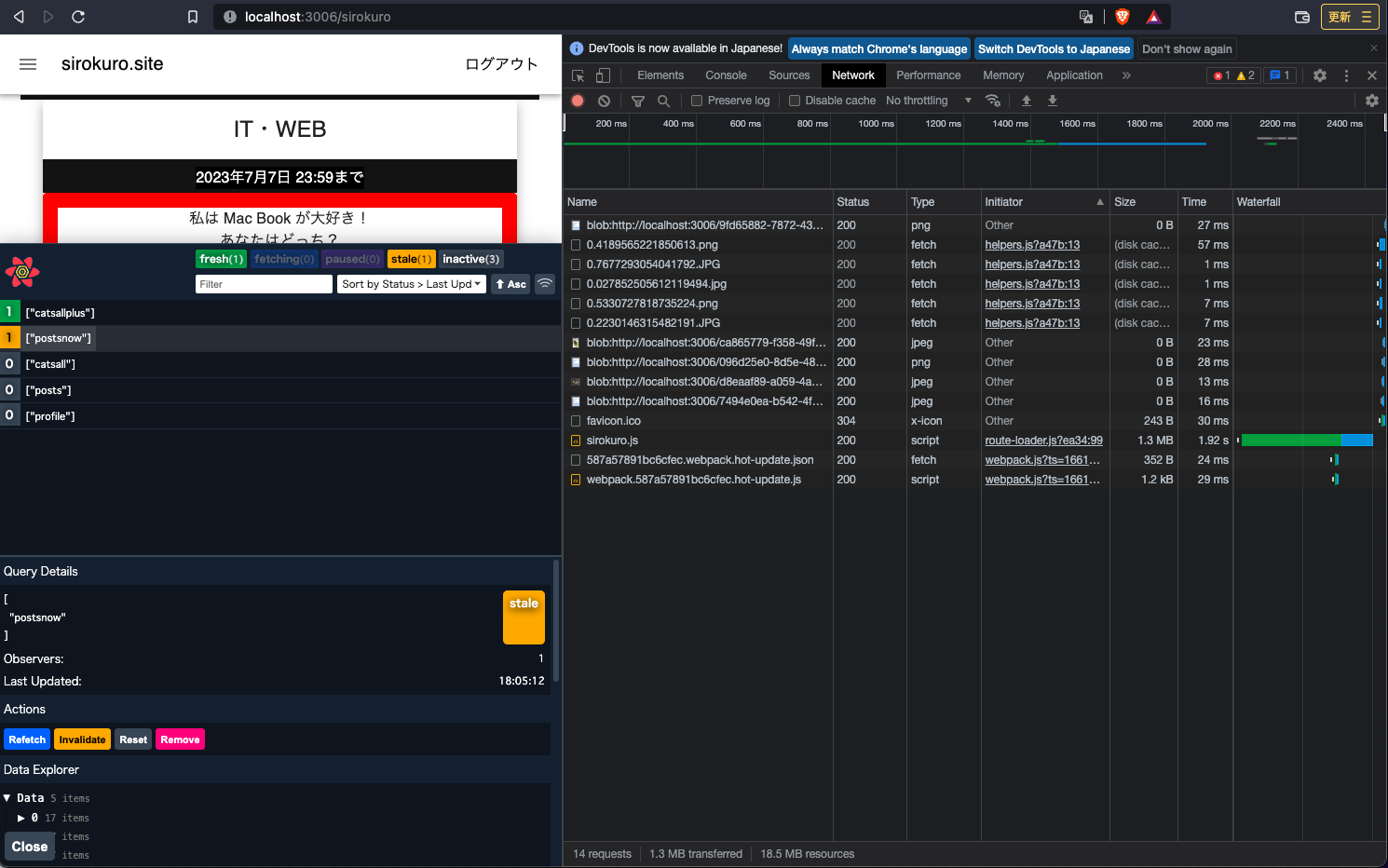
Task: Click Switch DevTools to Japanese
Action: (1054, 49)
